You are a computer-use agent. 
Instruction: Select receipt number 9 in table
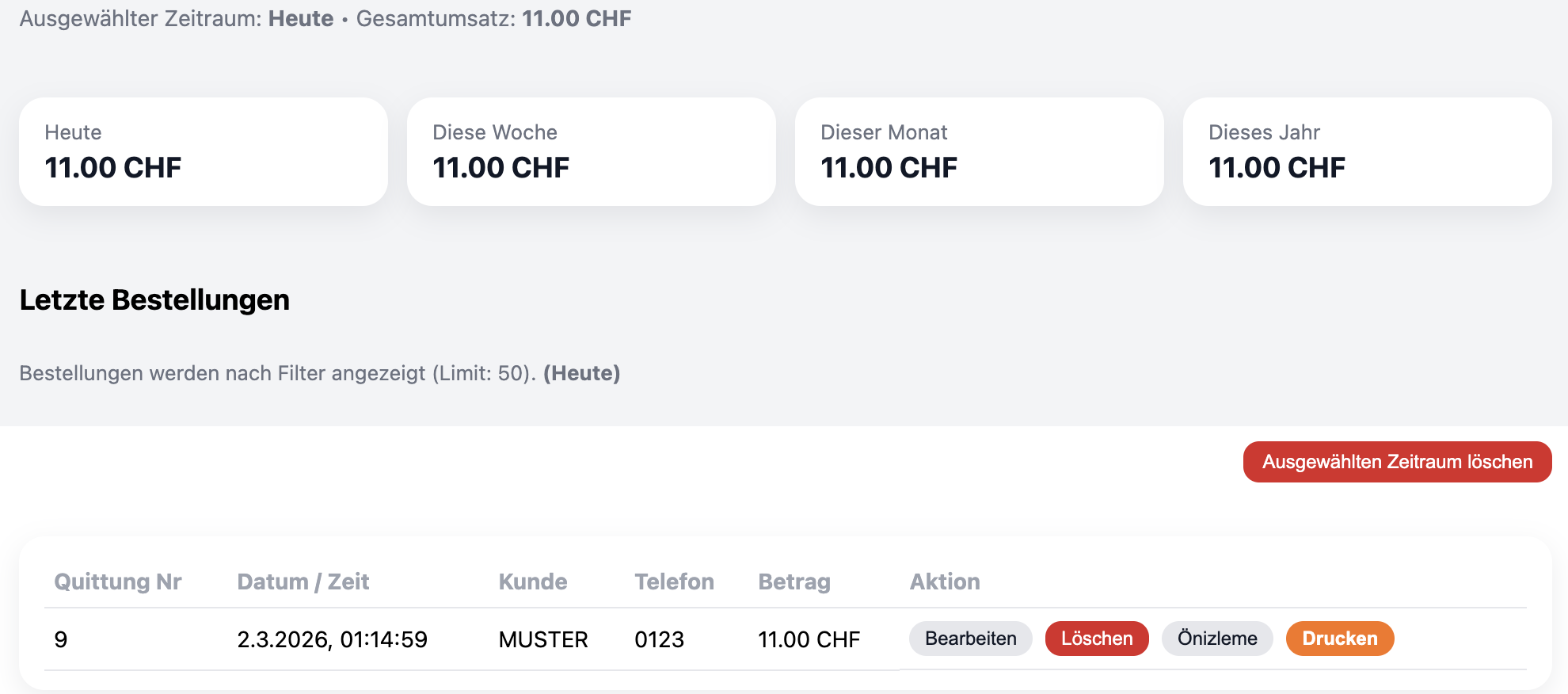coord(61,639)
